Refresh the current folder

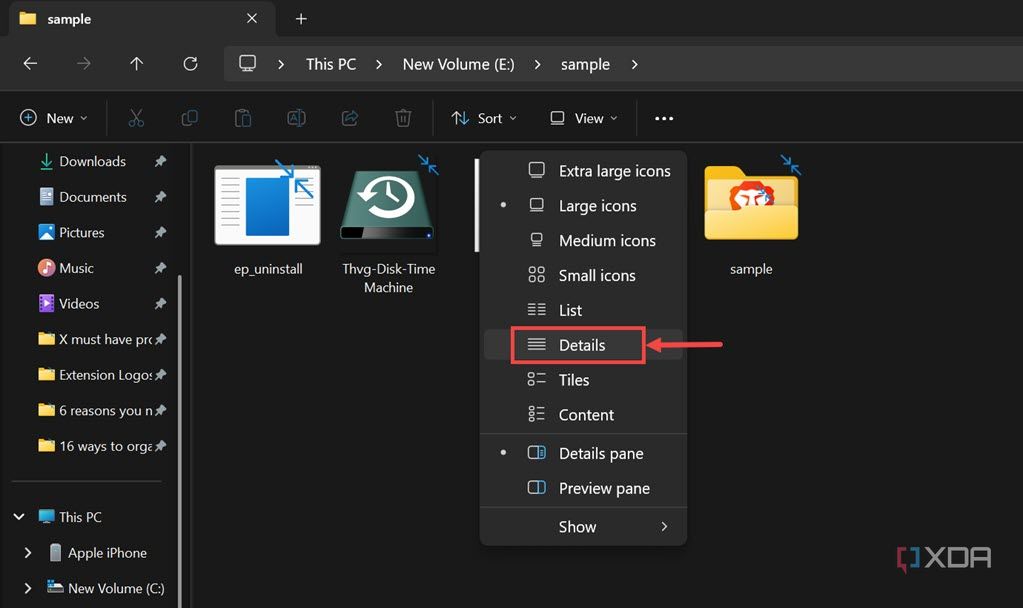point(190,63)
